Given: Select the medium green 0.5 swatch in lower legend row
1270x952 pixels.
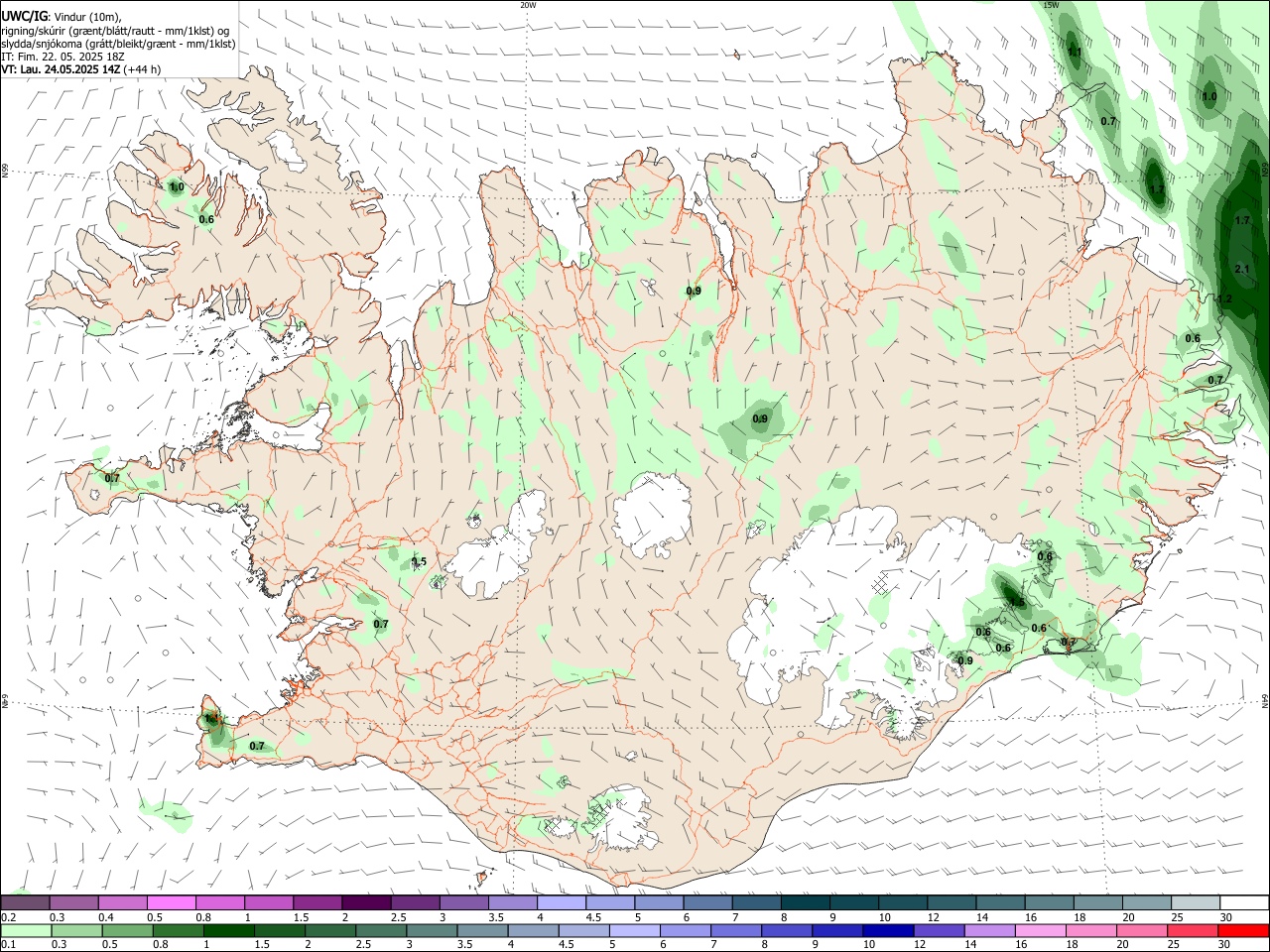Looking at the screenshot, I should tap(126, 931).
